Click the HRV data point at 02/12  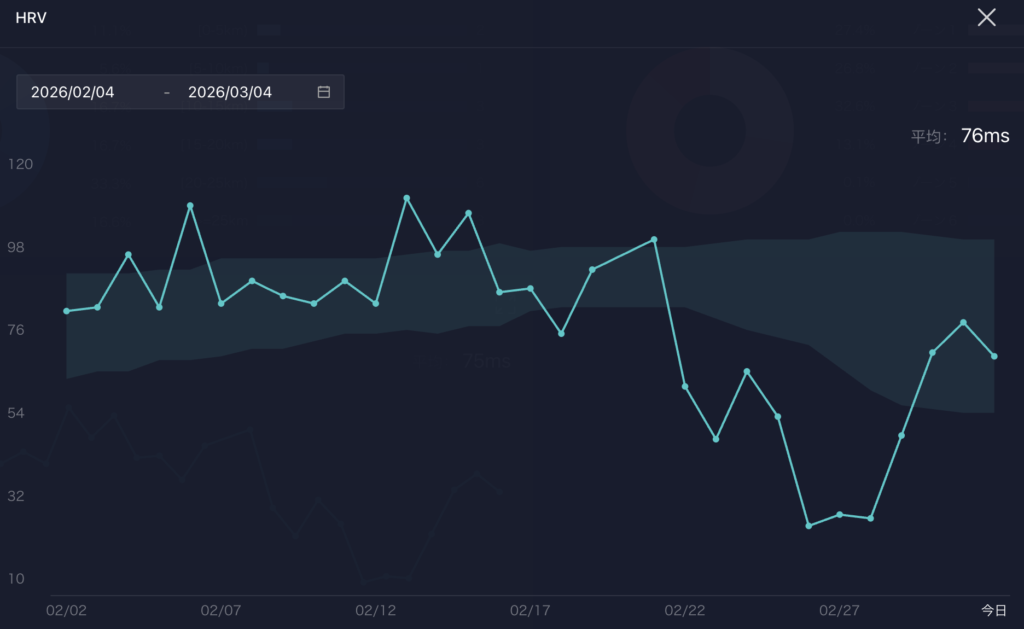[x=376, y=303]
